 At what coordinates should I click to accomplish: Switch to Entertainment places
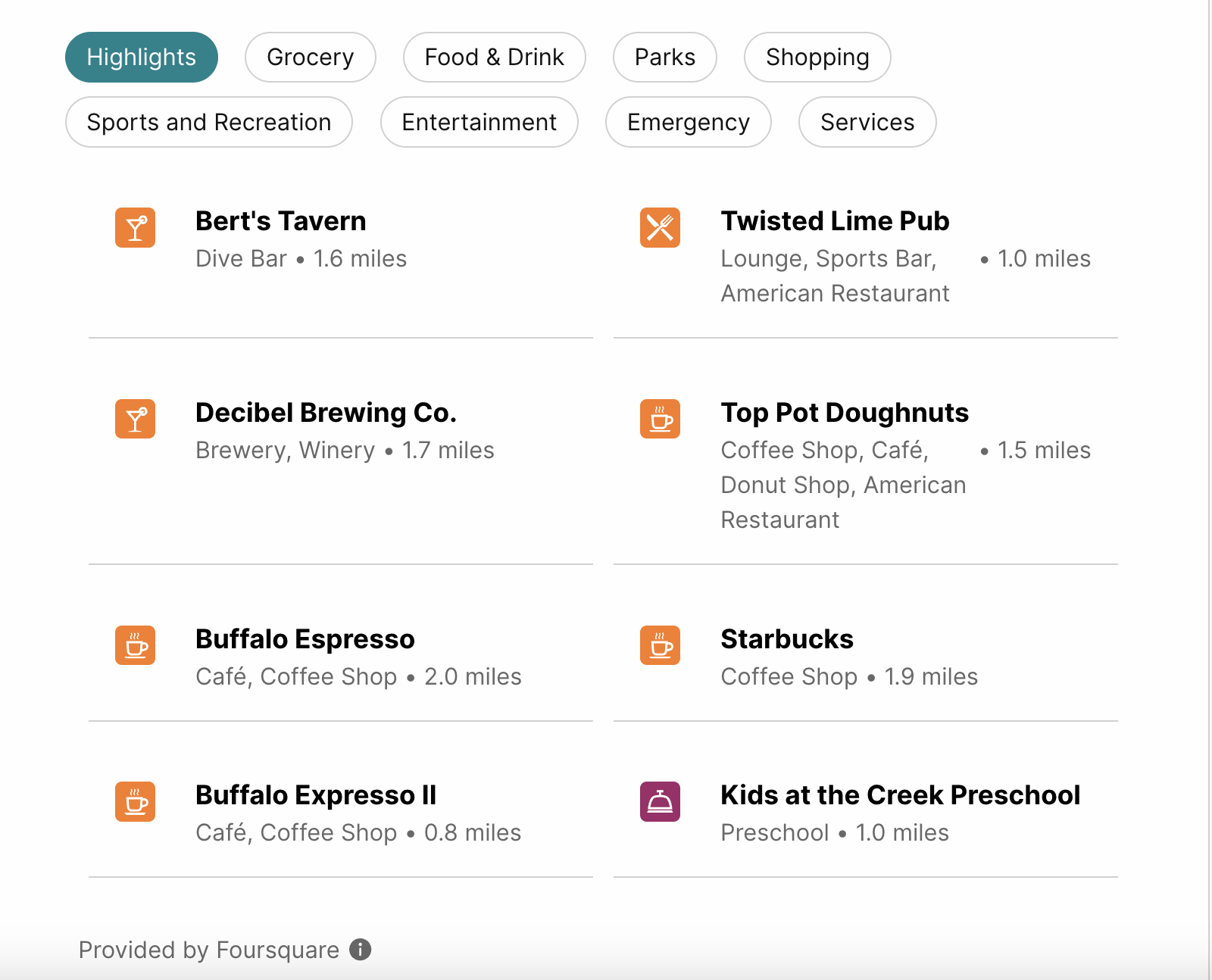click(x=479, y=122)
